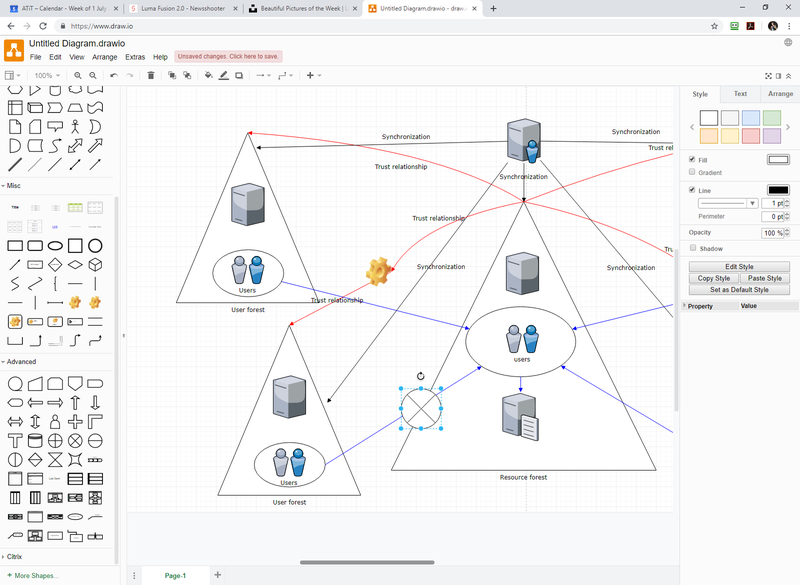Collapse the Advanced shapes section
800x585 pixels.
18,362
